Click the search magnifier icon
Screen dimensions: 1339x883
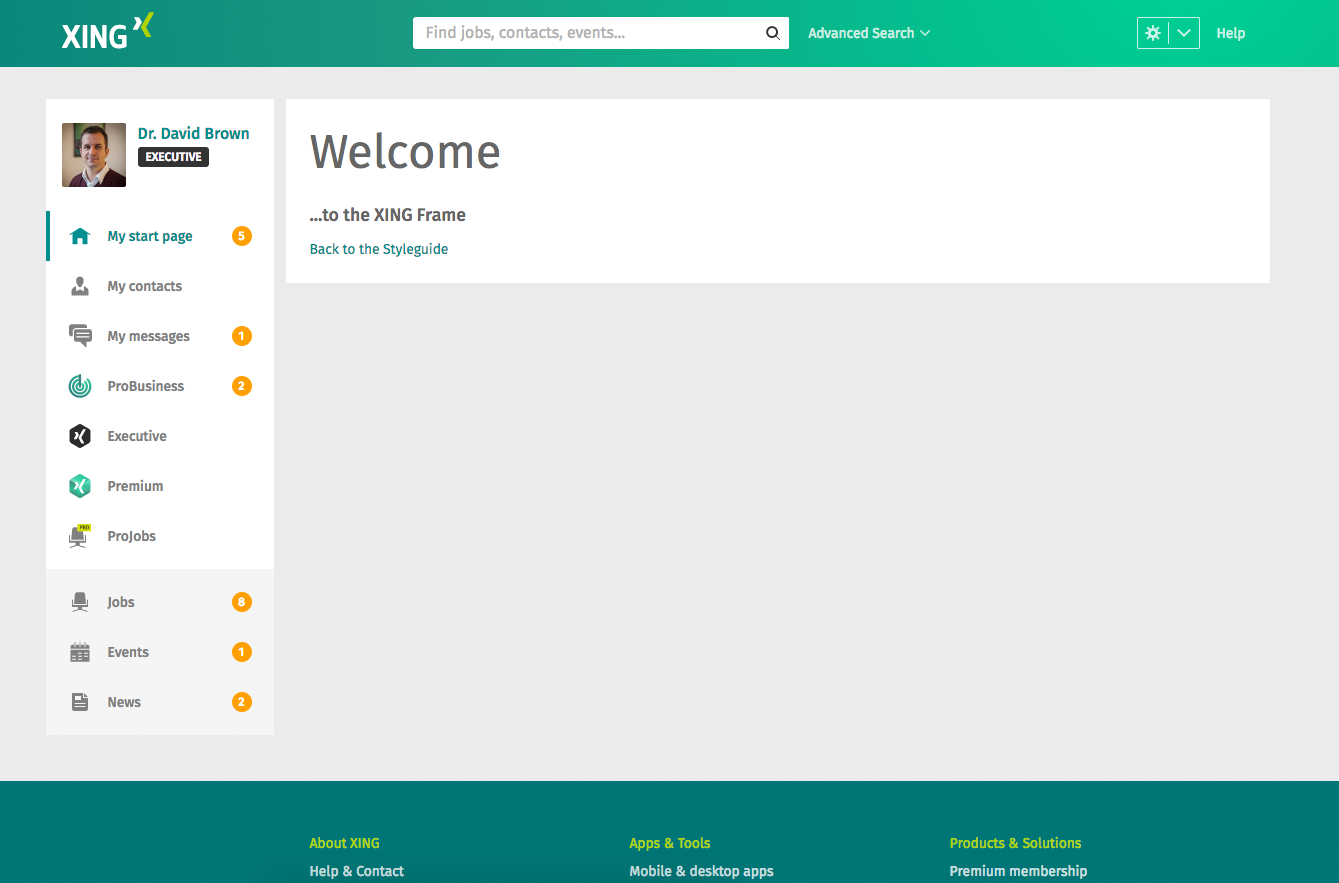(772, 33)
